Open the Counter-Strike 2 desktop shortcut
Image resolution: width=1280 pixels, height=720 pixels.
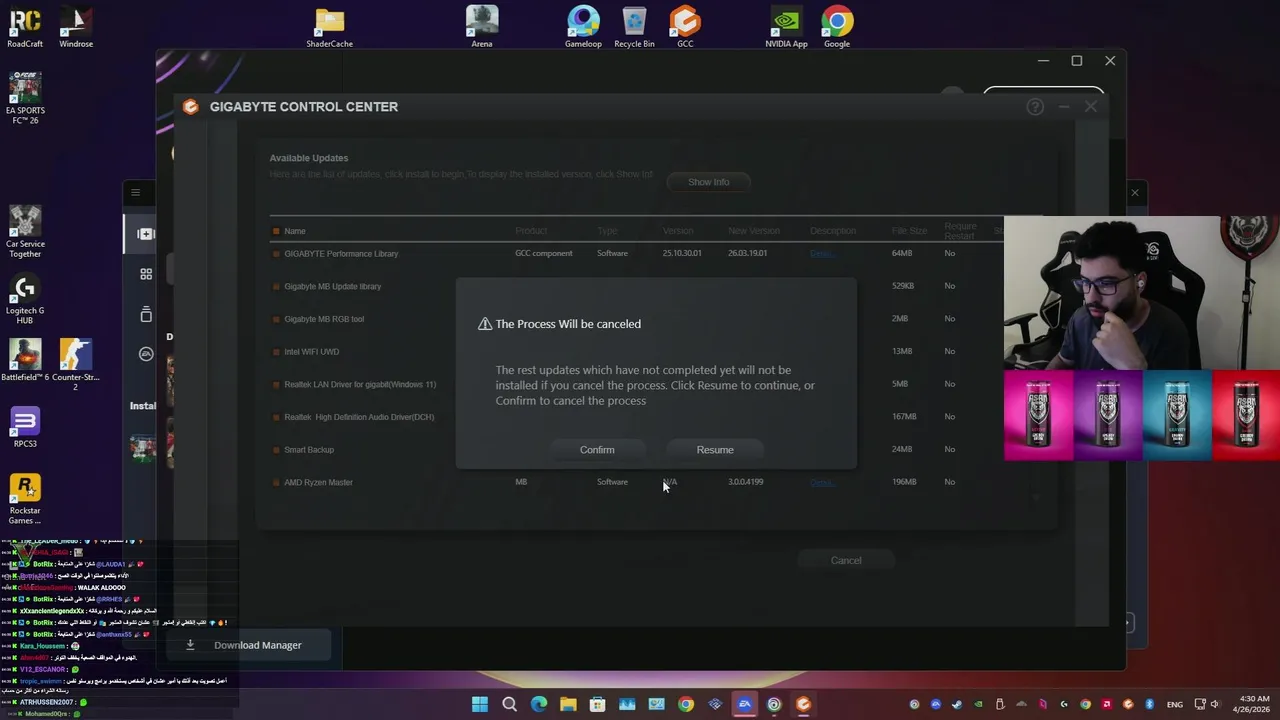click(x=76, y=365)
